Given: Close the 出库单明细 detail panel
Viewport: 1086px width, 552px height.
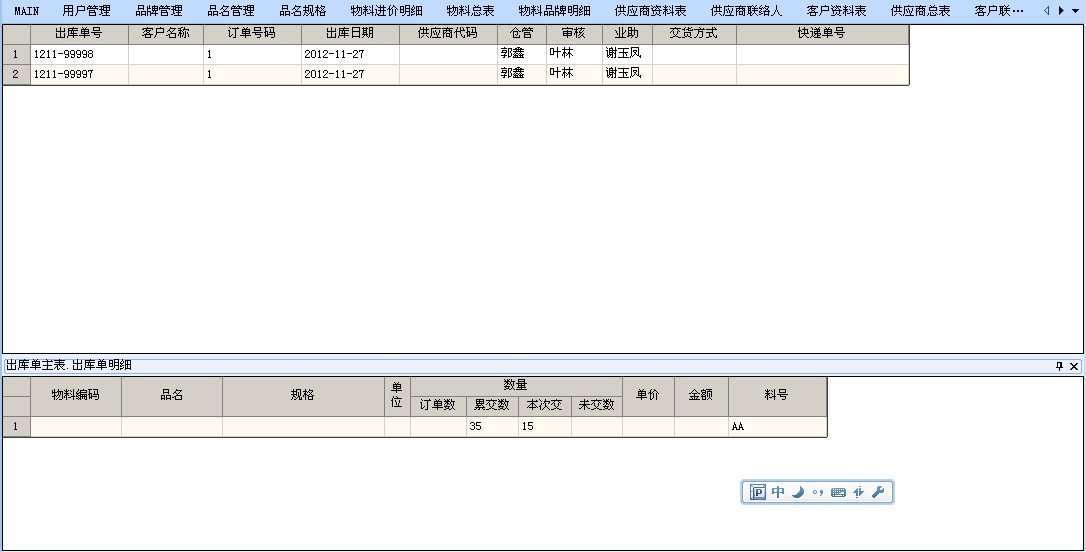Looking at the screenshot, I should (x=1074, y=366).
